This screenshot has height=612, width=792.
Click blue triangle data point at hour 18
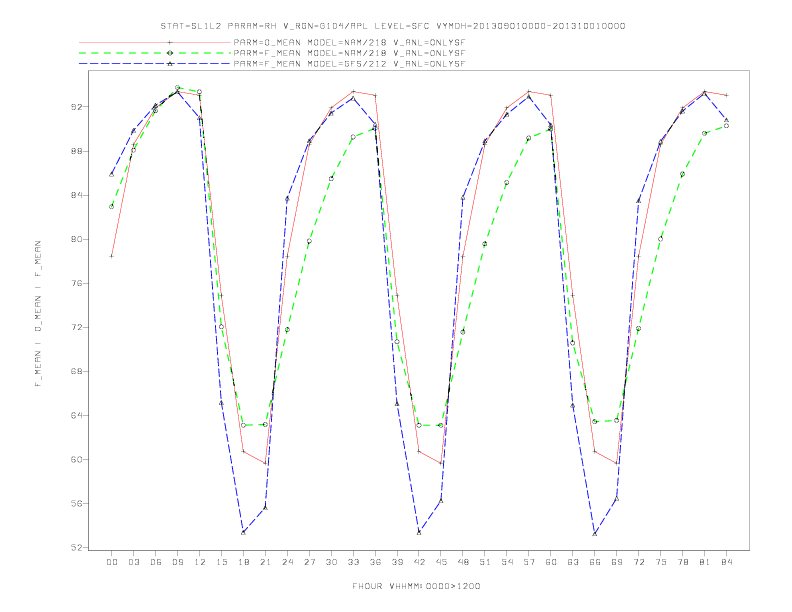[x=243, y=532]
